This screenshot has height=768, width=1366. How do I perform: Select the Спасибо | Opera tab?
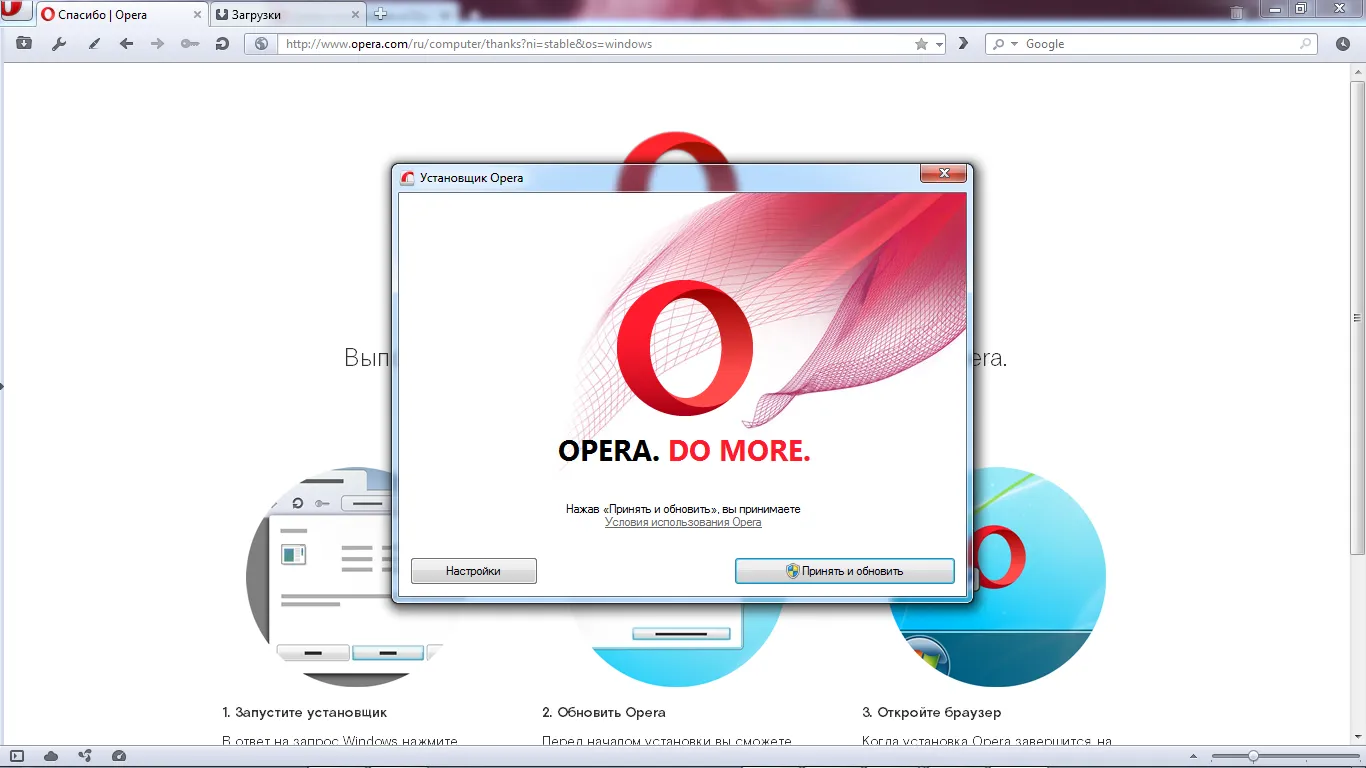115,15
